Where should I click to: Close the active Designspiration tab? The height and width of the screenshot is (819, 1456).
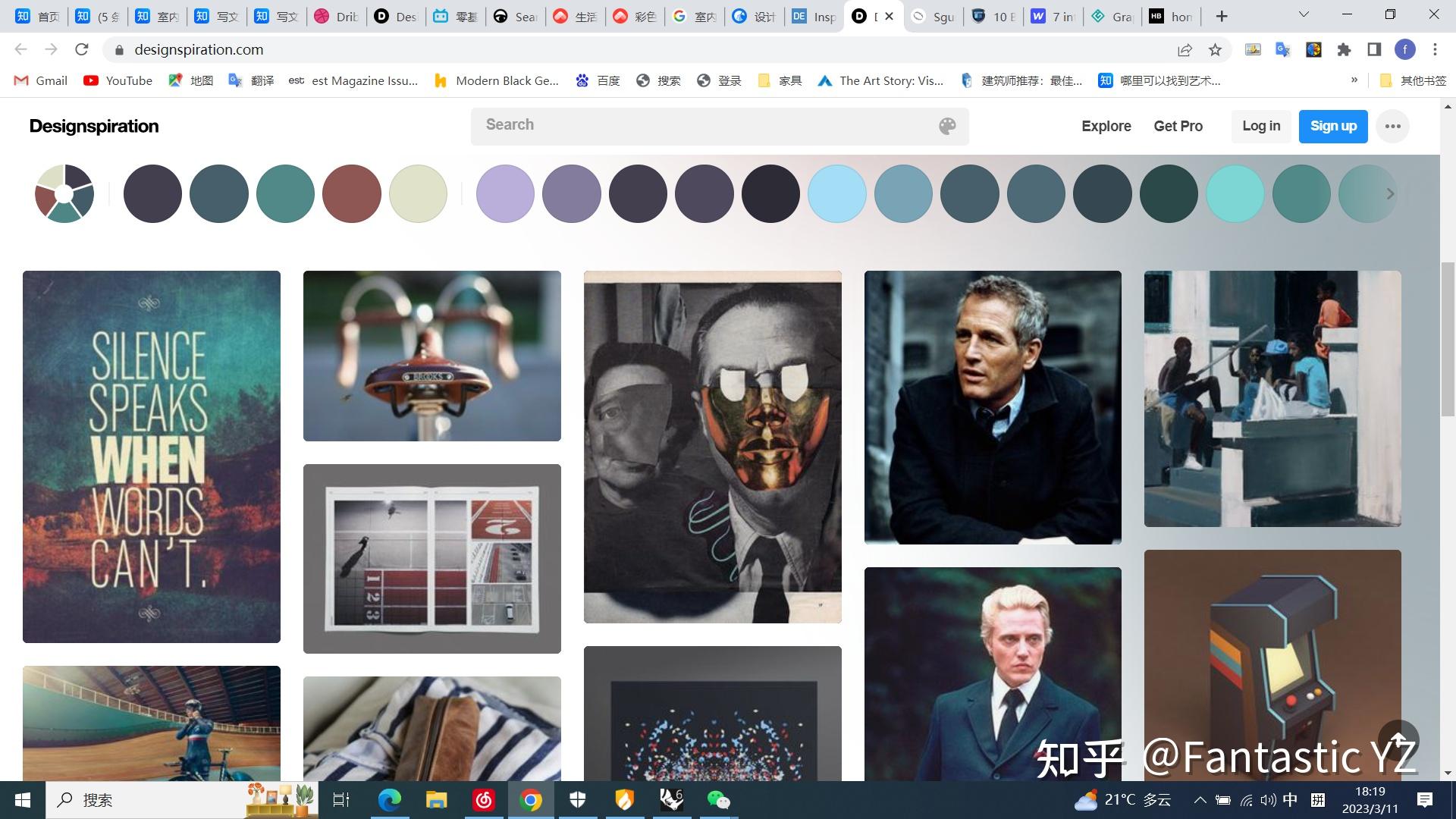point(890,16)
